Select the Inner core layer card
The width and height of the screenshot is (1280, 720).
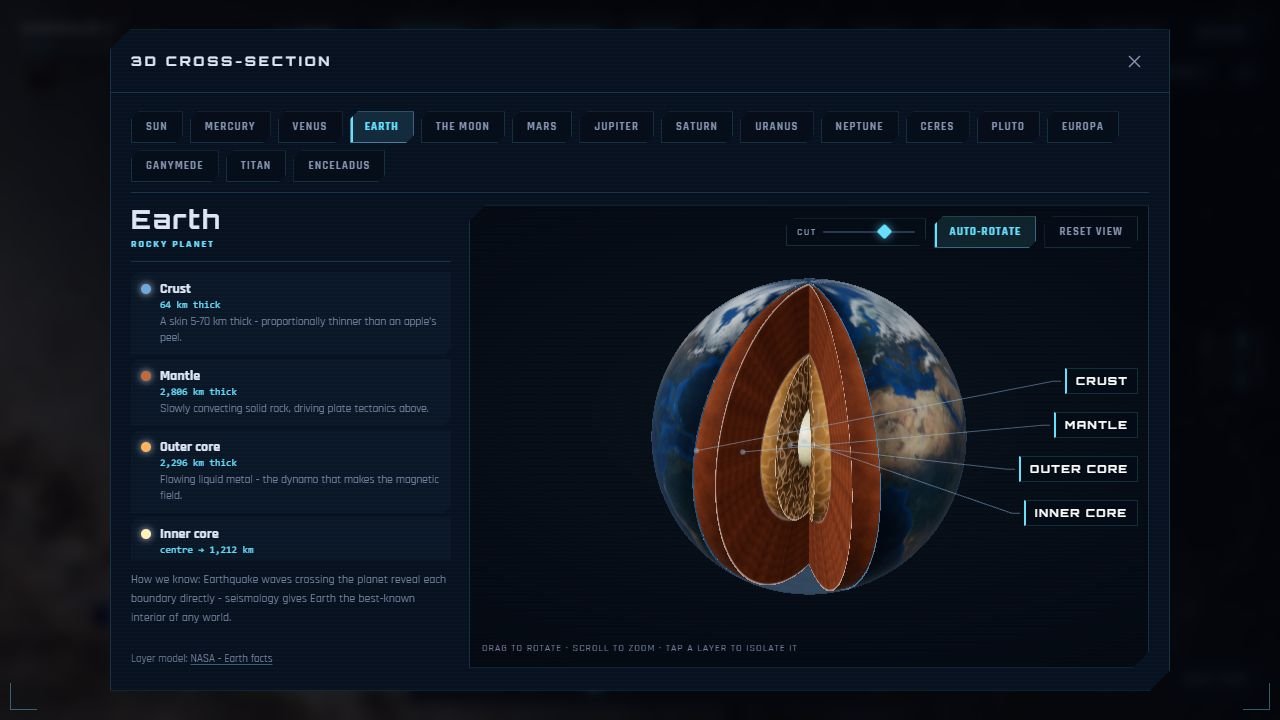(x=290, y=540)
